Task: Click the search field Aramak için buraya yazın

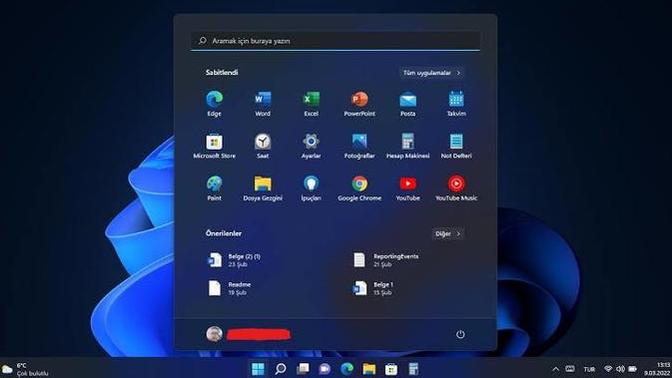Action: click(335, 41)
